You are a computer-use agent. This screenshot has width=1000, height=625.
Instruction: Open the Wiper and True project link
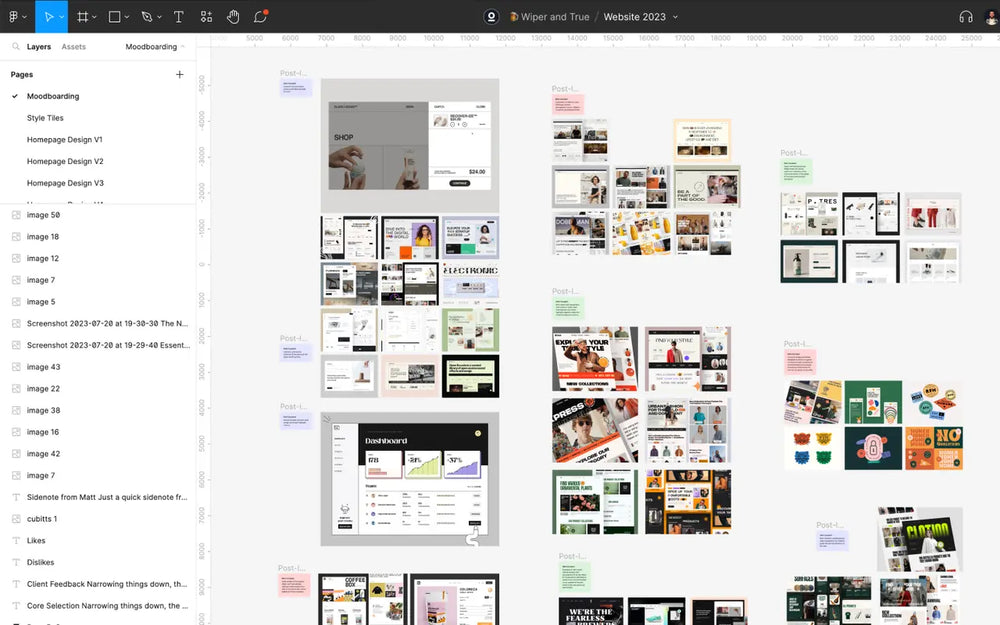[x=555, y=17]
